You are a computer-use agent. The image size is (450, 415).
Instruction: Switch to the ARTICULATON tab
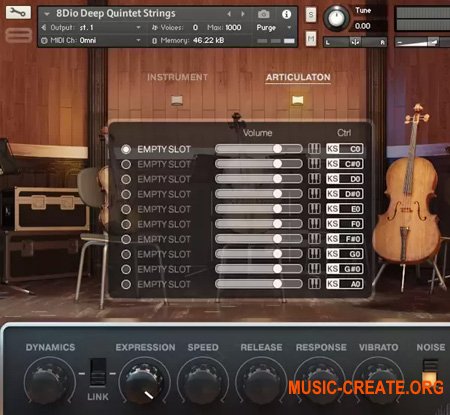[x=298, y=77]
